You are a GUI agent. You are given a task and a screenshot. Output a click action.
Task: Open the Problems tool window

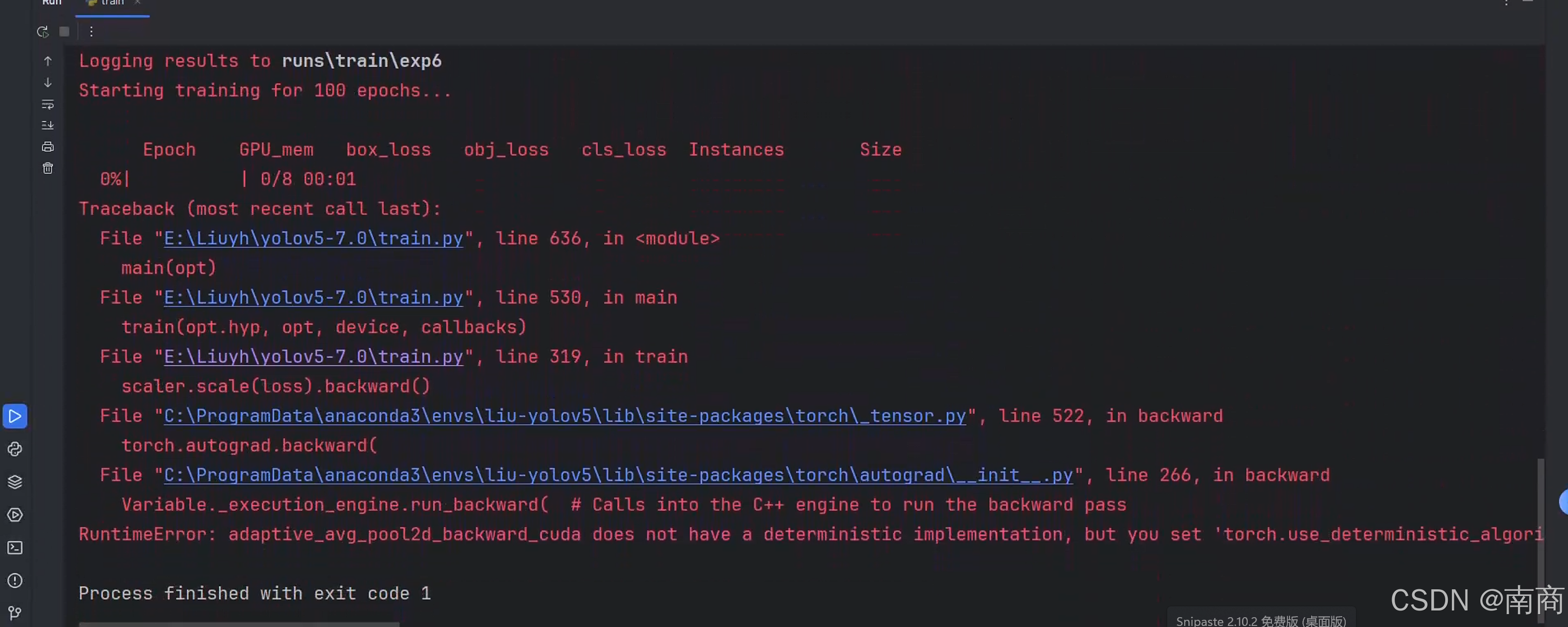pos(14,581)
